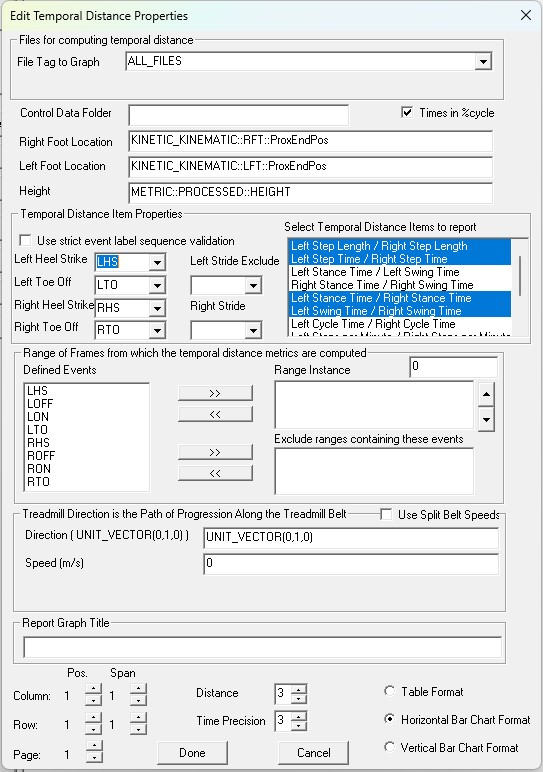Increase the Column Pos. value
Screen dimensions: 543x772
pyautogui.click(x=94, y=690)
